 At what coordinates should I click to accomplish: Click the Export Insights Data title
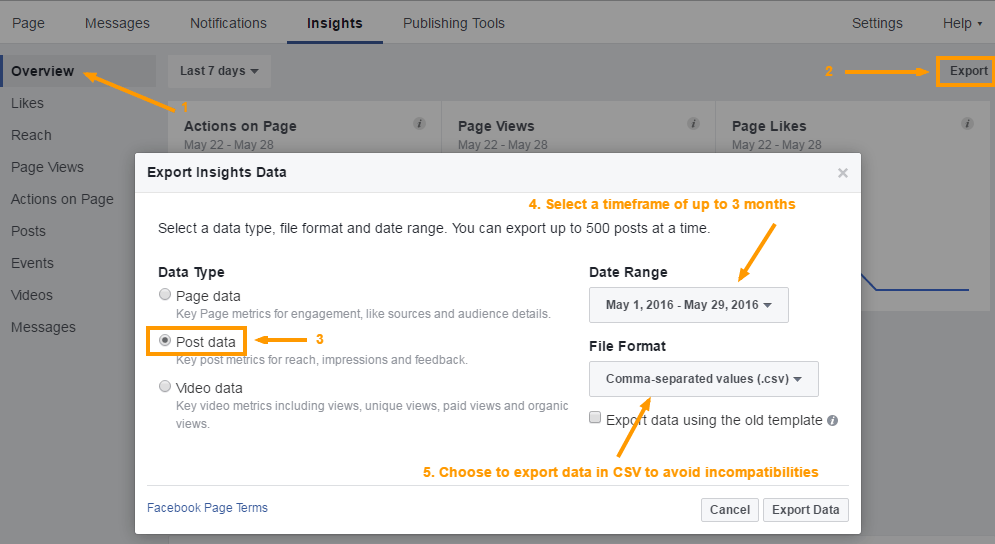click(x=216, y=172)
